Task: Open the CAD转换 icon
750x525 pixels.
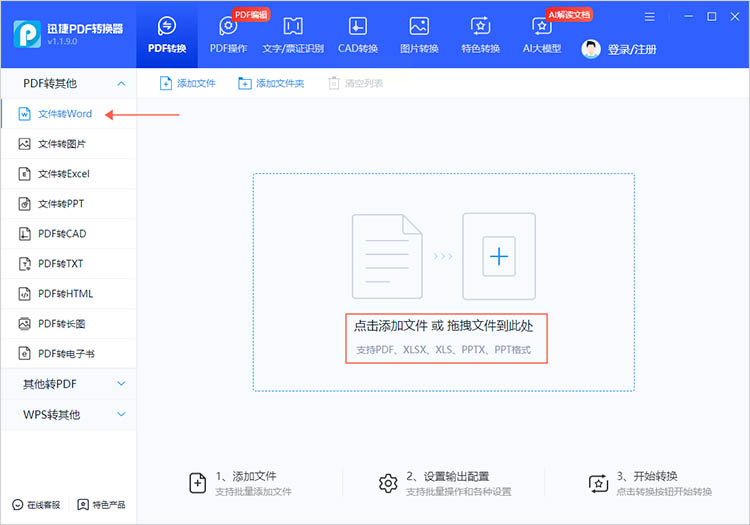Action: point(358,26)
